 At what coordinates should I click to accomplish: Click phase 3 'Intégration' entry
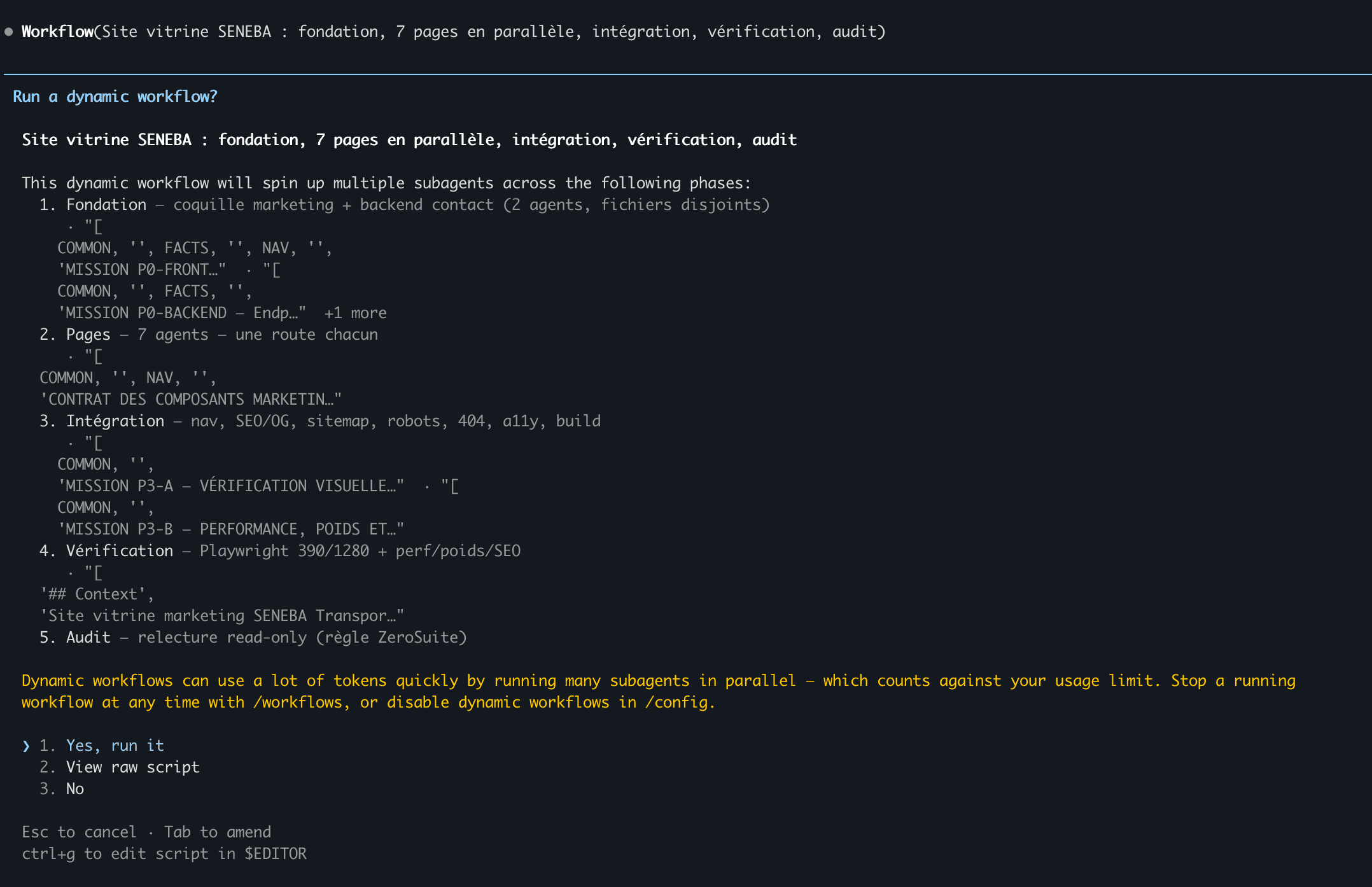click(x=320, y=421)
